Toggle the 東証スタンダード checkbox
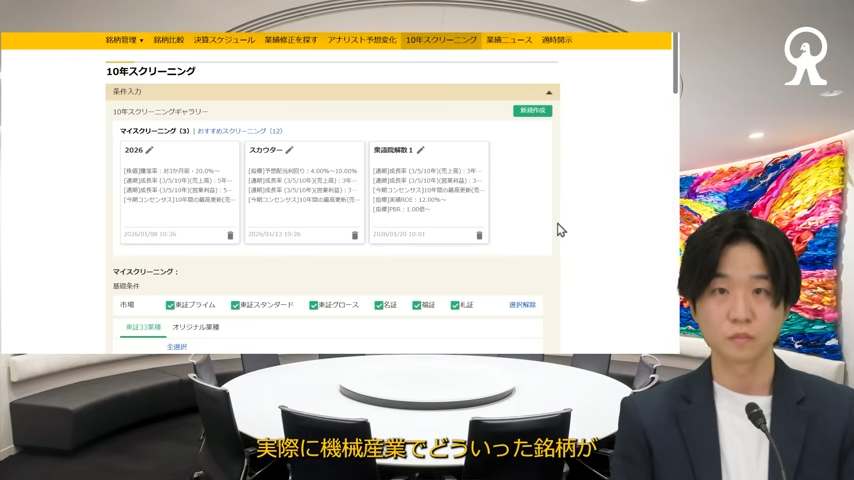The image size is (854, 480). [235, 305]
